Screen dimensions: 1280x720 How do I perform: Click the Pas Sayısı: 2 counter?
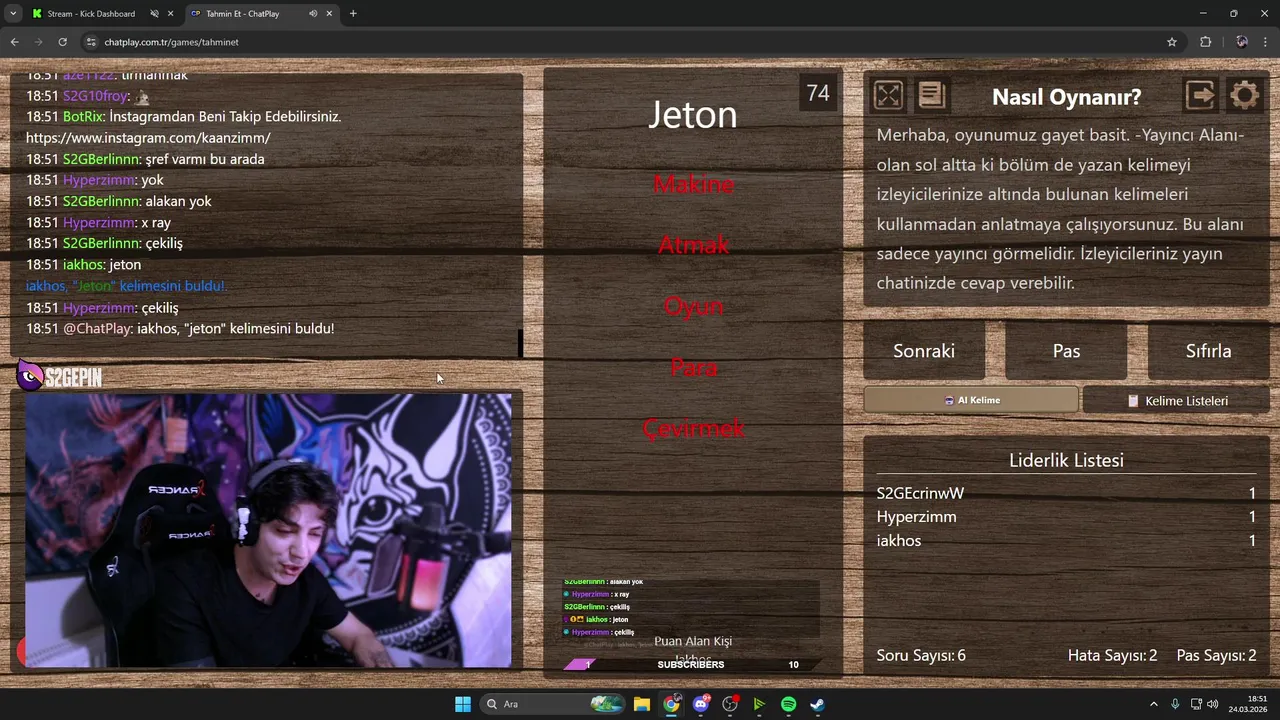pos(1216,656)
